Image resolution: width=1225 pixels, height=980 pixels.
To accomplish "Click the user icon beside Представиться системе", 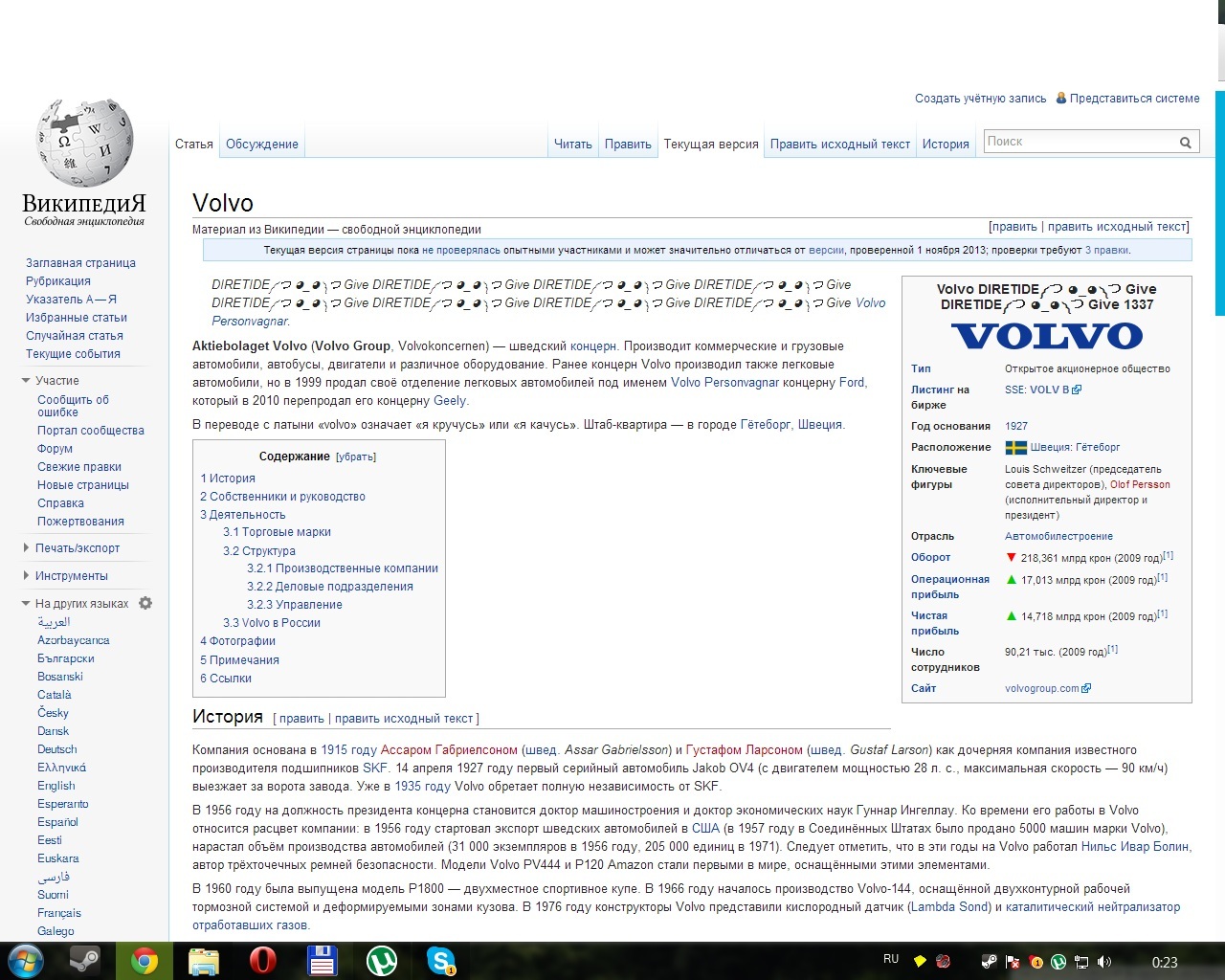I will 1061,98.
